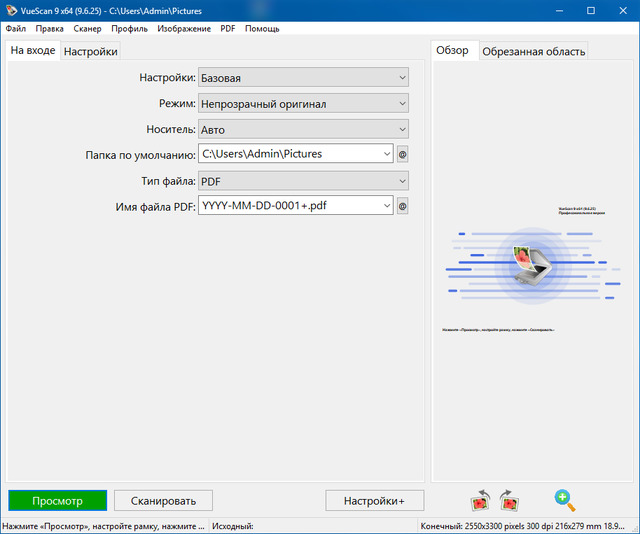640x534 pixels.
Task: Switch to the Настройки tab
Action: tap(91, 52)
